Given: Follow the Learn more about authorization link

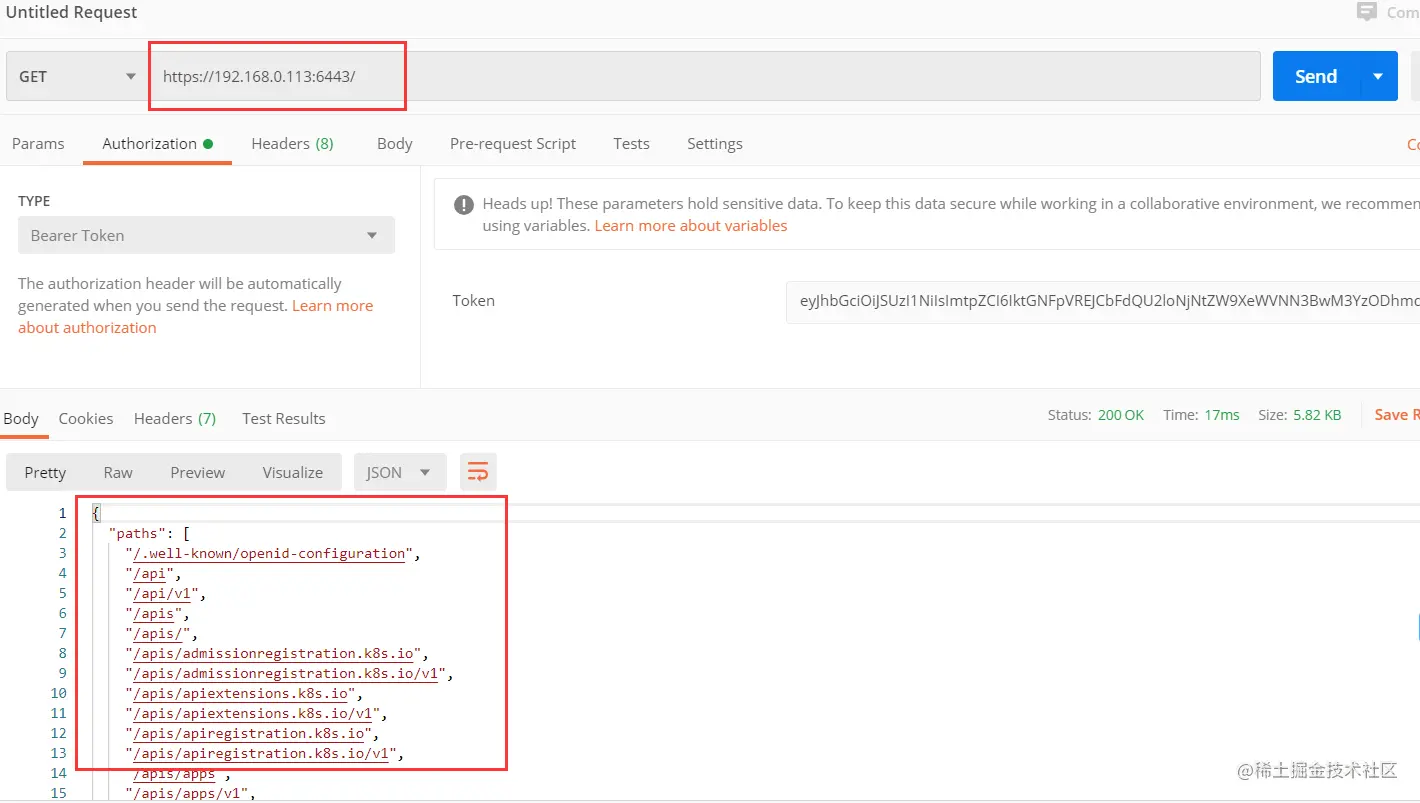Looking at the screenshot, I should [x=195, y=316].
